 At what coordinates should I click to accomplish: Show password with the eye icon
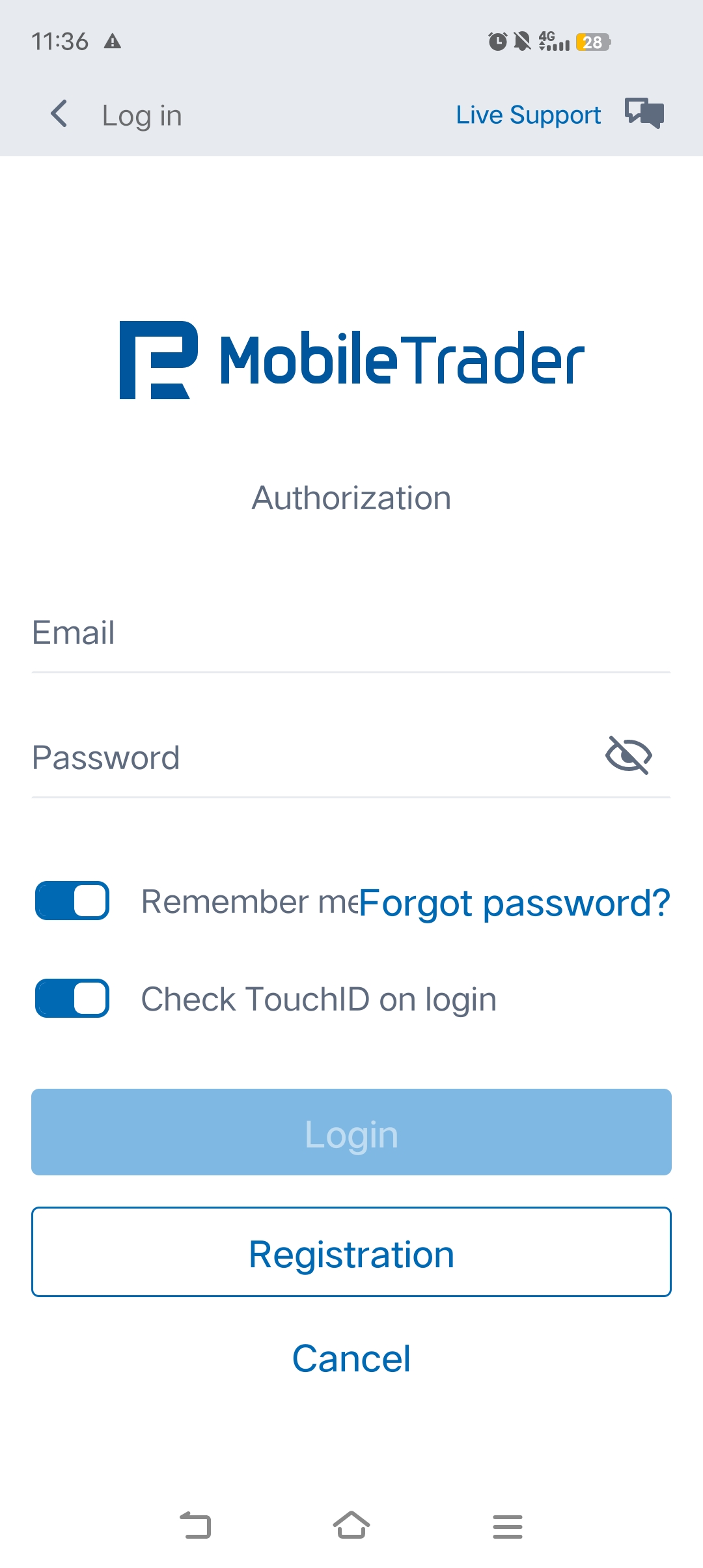click(x=629, y=755)
